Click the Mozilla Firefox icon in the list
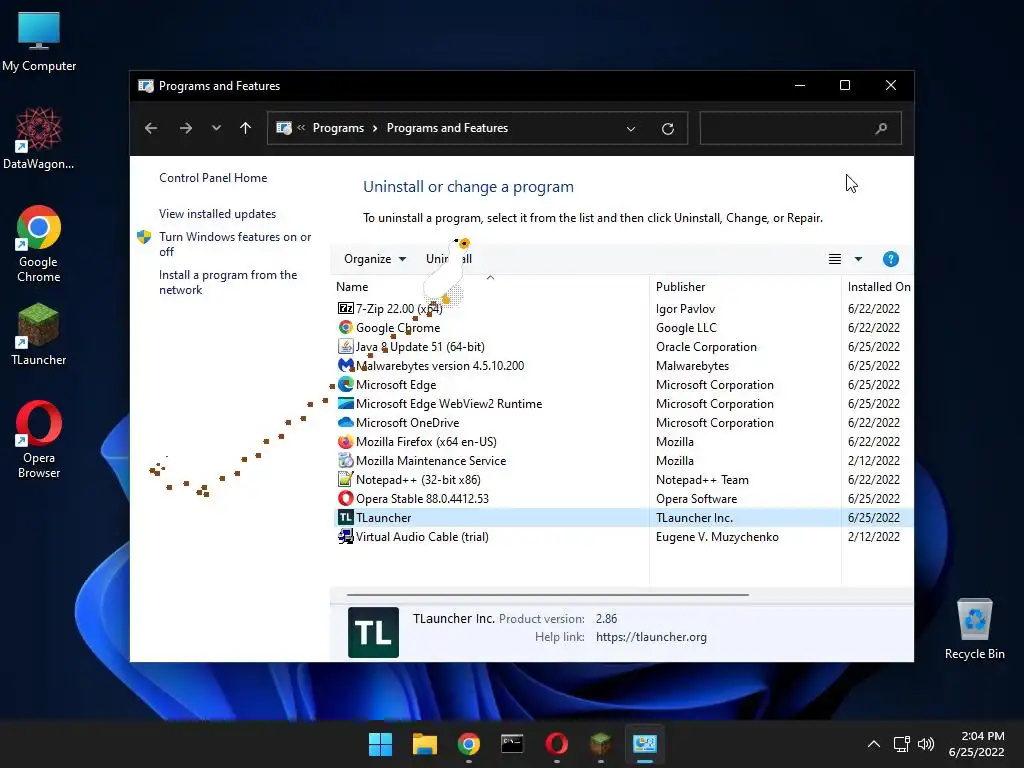The height and width of the screenshot is (768, 1024). pyautogui.click(x=345, y=441)
